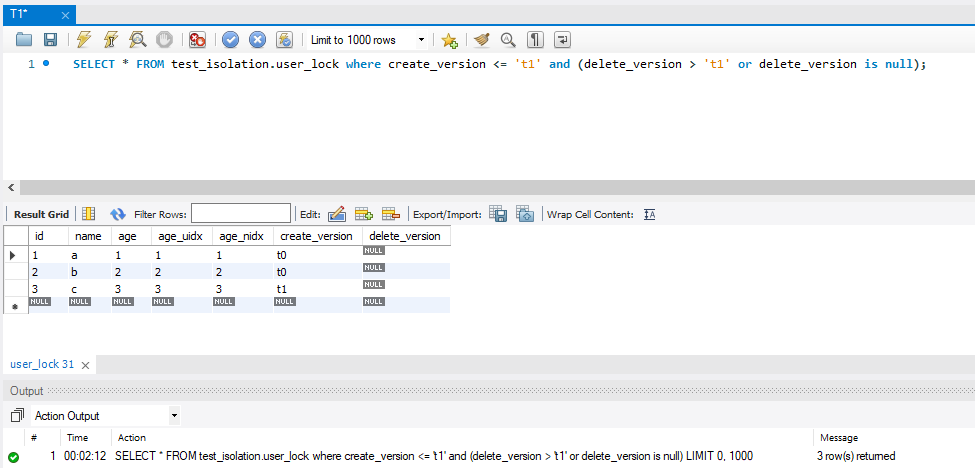Click the delete_version column header

(406, 236)
